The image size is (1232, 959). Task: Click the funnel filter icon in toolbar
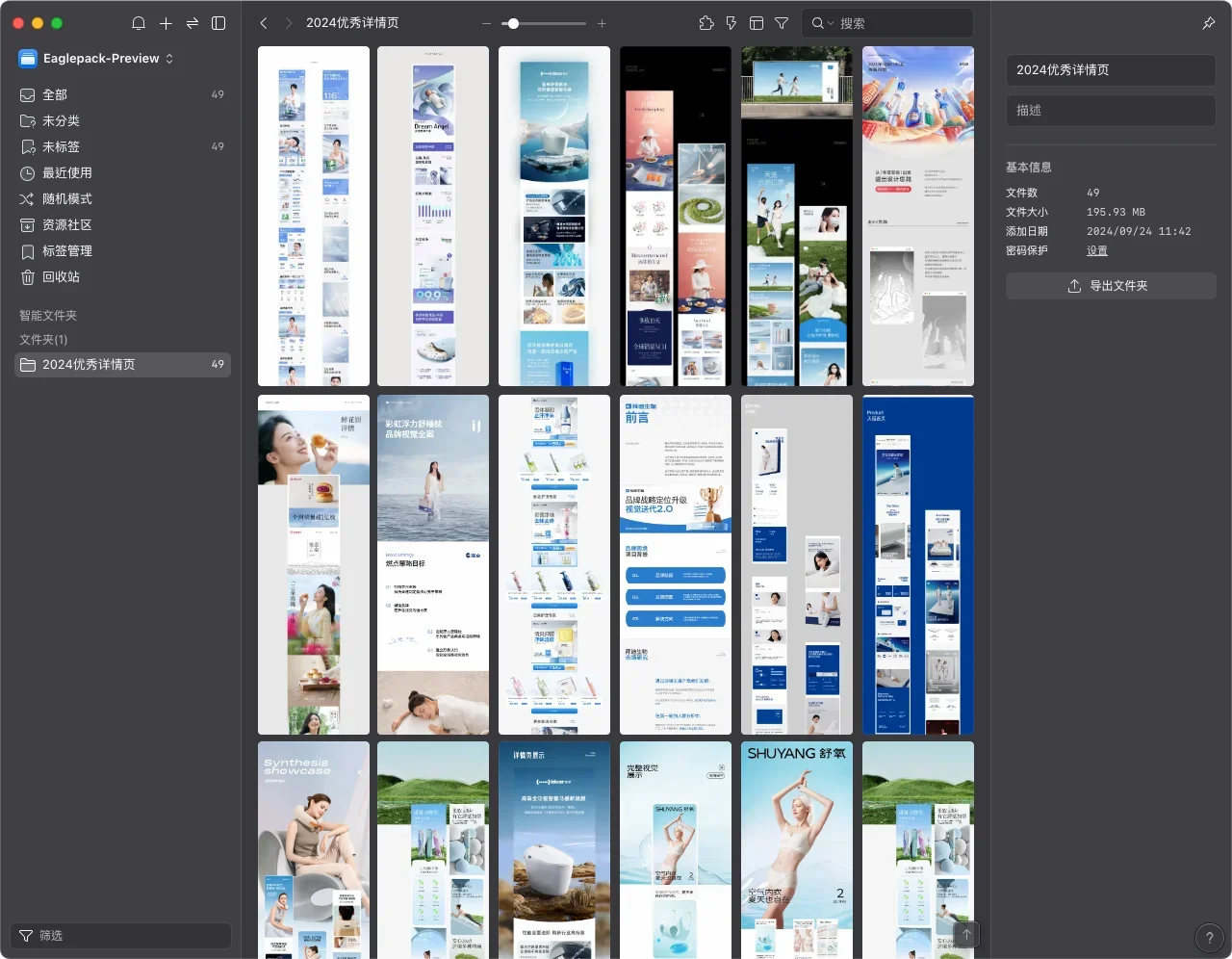click(782, 23)
